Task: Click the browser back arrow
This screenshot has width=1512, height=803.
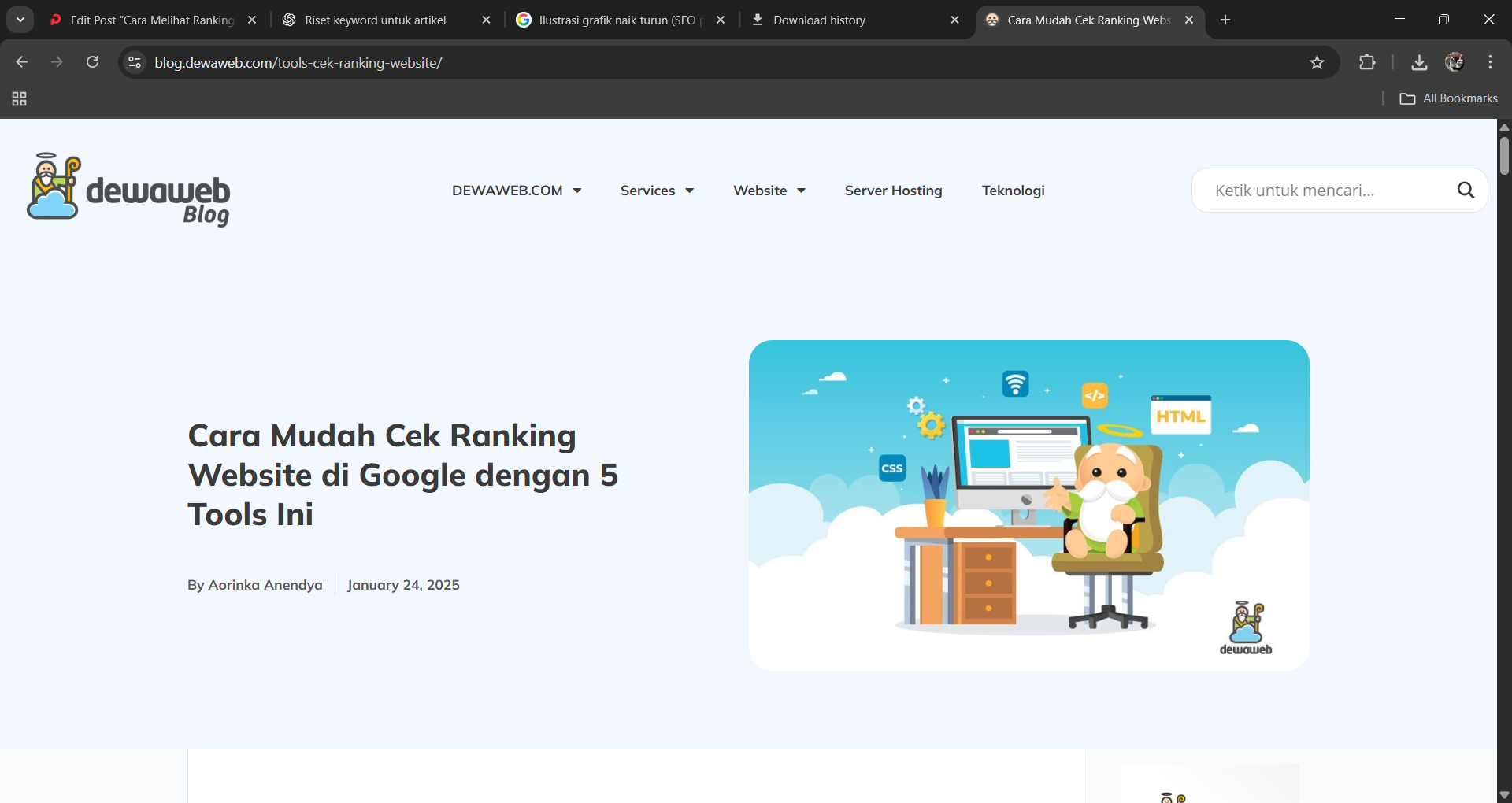Action: tap(22, 62)
